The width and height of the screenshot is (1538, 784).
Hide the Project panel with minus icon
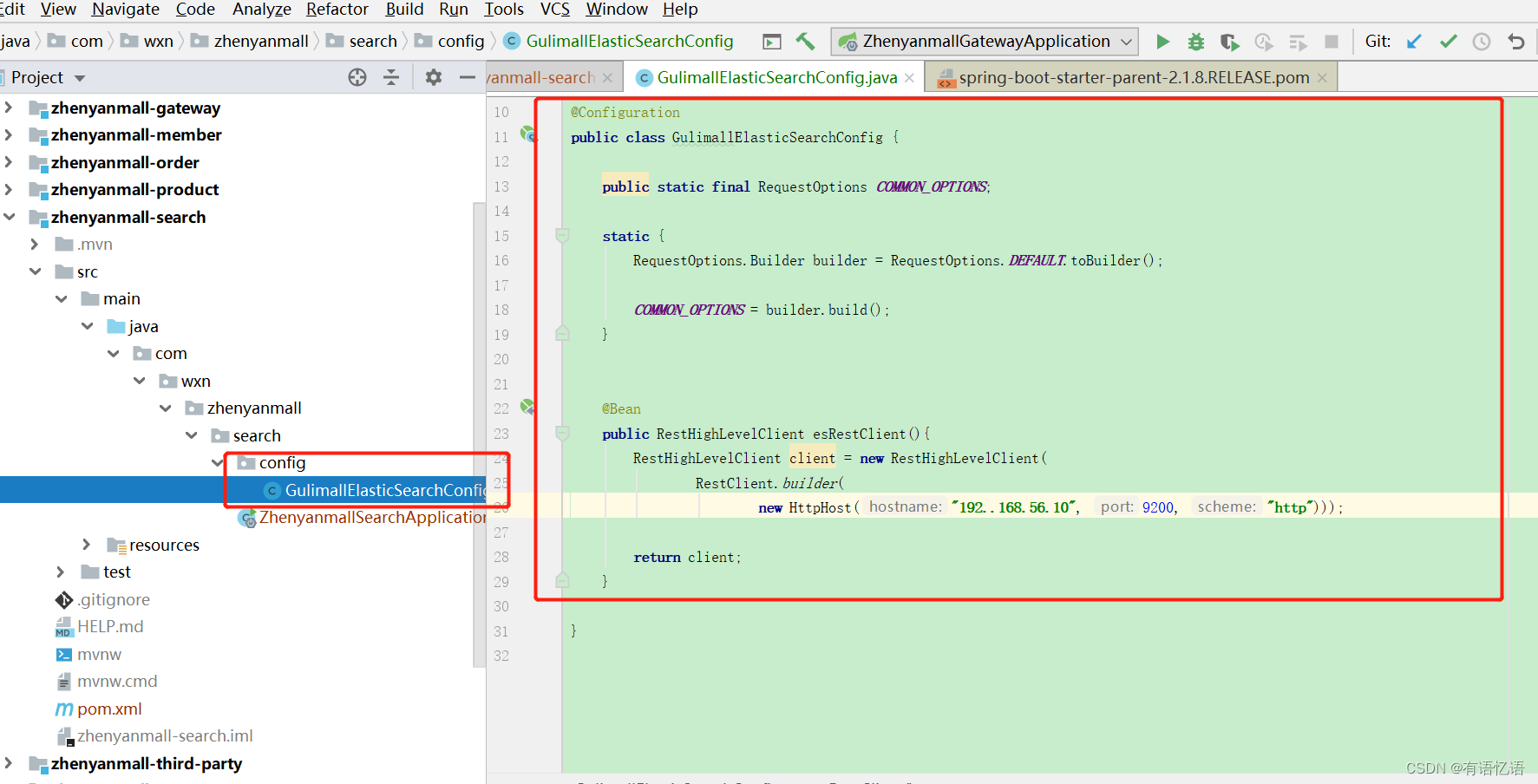[467, 77]
